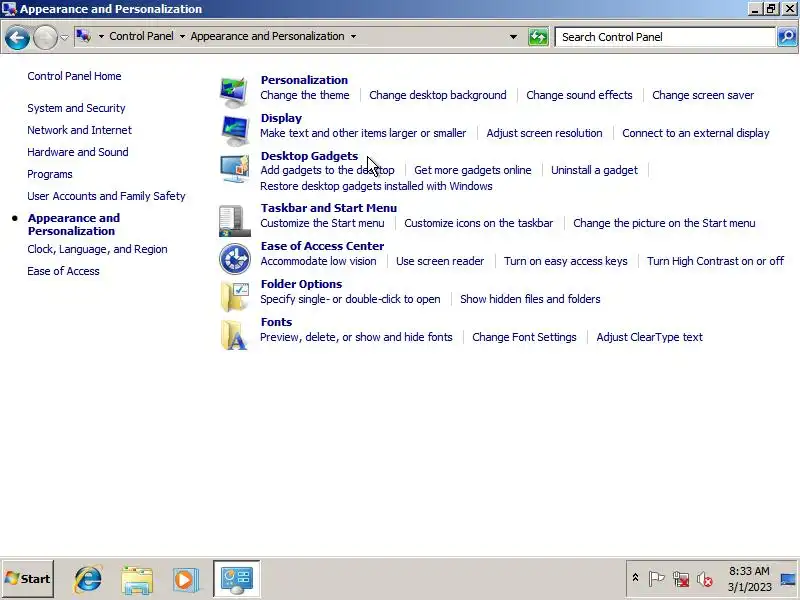The width and height of the screenshot is (800, 600).
Task: Click the Control Panel breadcrumb
Action: pos(141,36)
